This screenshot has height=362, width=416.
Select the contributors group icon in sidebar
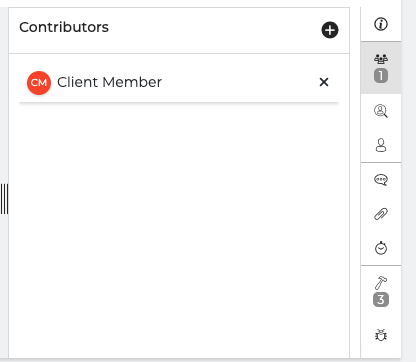click(381, 59)
